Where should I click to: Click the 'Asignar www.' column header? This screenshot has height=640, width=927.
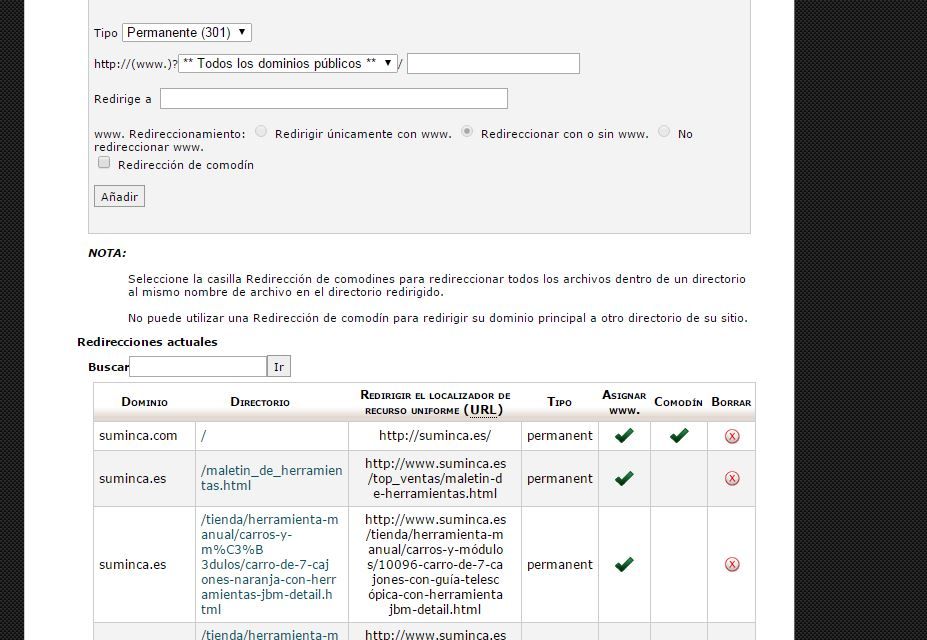click(624, 402)
